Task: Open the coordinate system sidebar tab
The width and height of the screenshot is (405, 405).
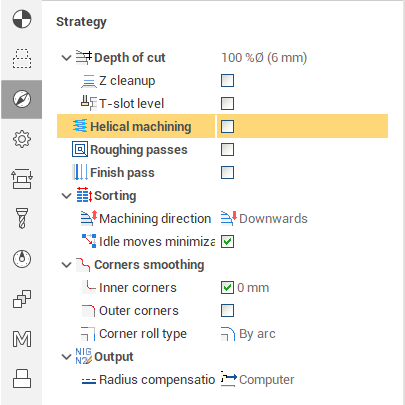Action: point(22,19)
